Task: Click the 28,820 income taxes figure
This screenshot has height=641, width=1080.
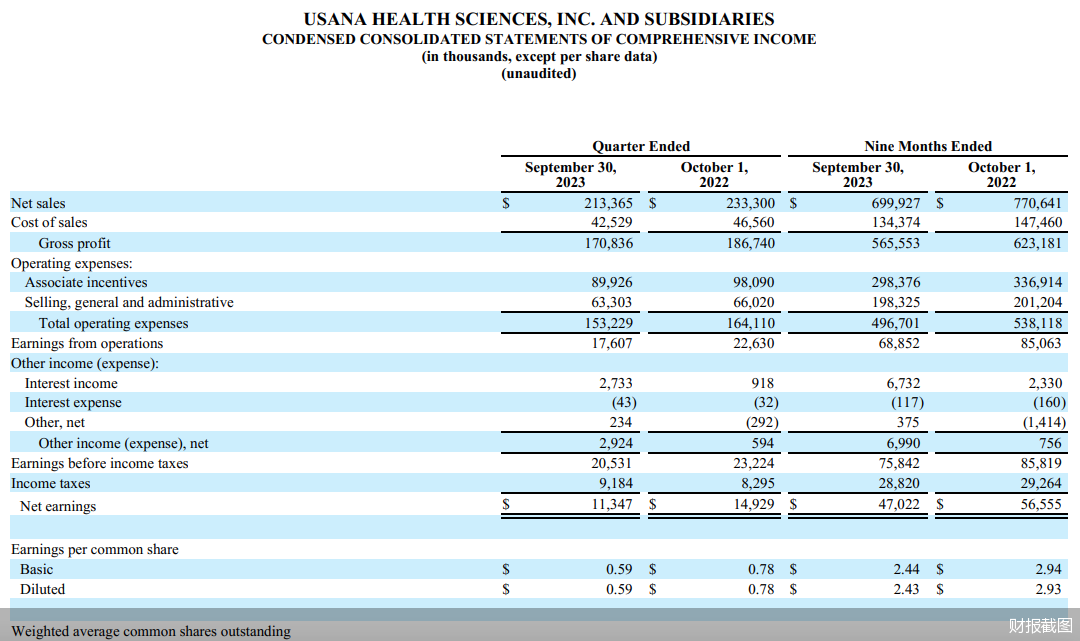Action: [899, 483]
